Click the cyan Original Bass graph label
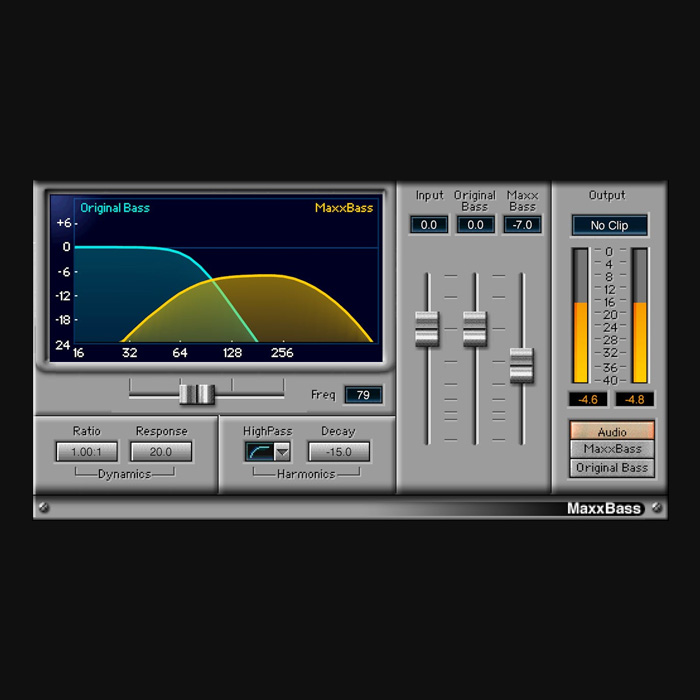700x700 pixels. pyautogui.click(x=115, y=208)
